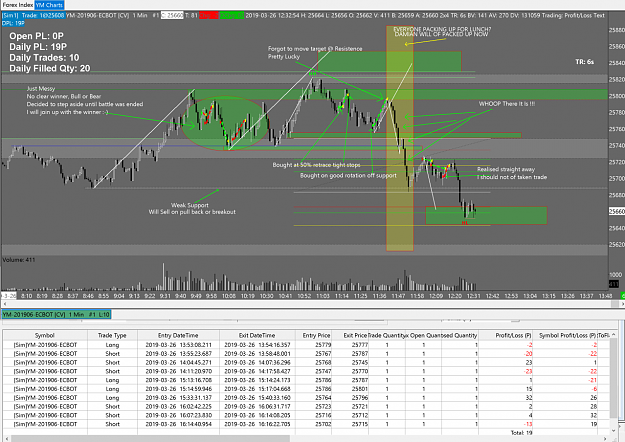625x442 pixels.
Task: Select the Short trade entered at 13:55:23.687
Action: (x=306, y=354)
